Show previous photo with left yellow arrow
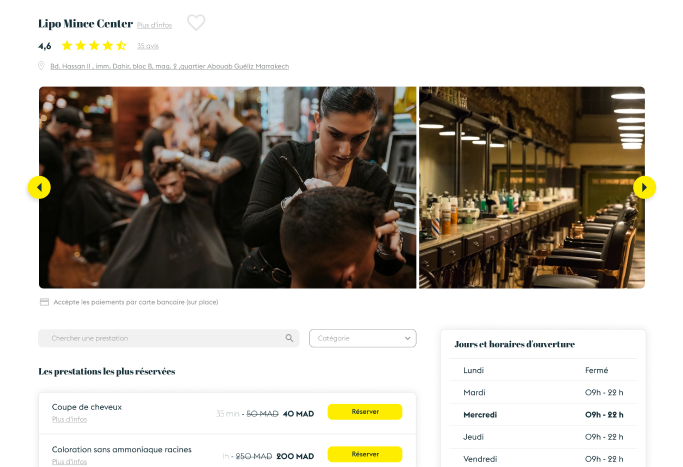 pos(39,187)
